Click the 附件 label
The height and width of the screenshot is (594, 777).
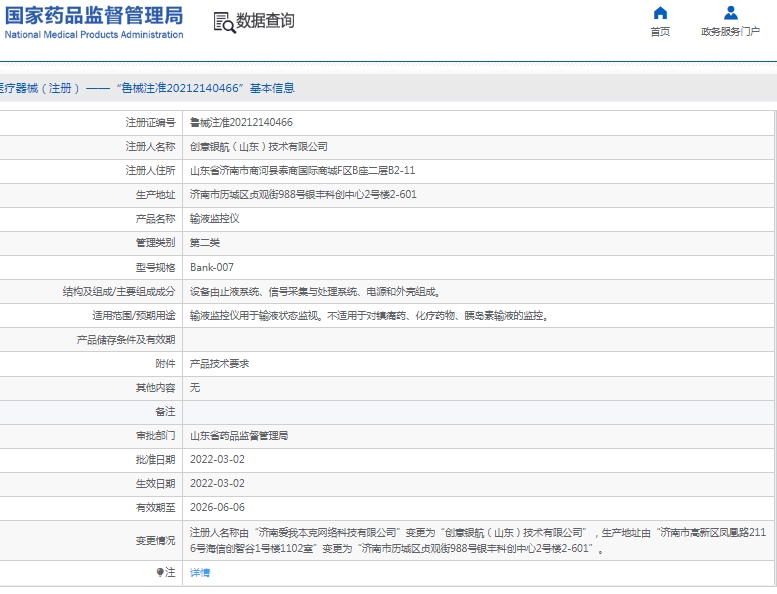click(165, 364)
